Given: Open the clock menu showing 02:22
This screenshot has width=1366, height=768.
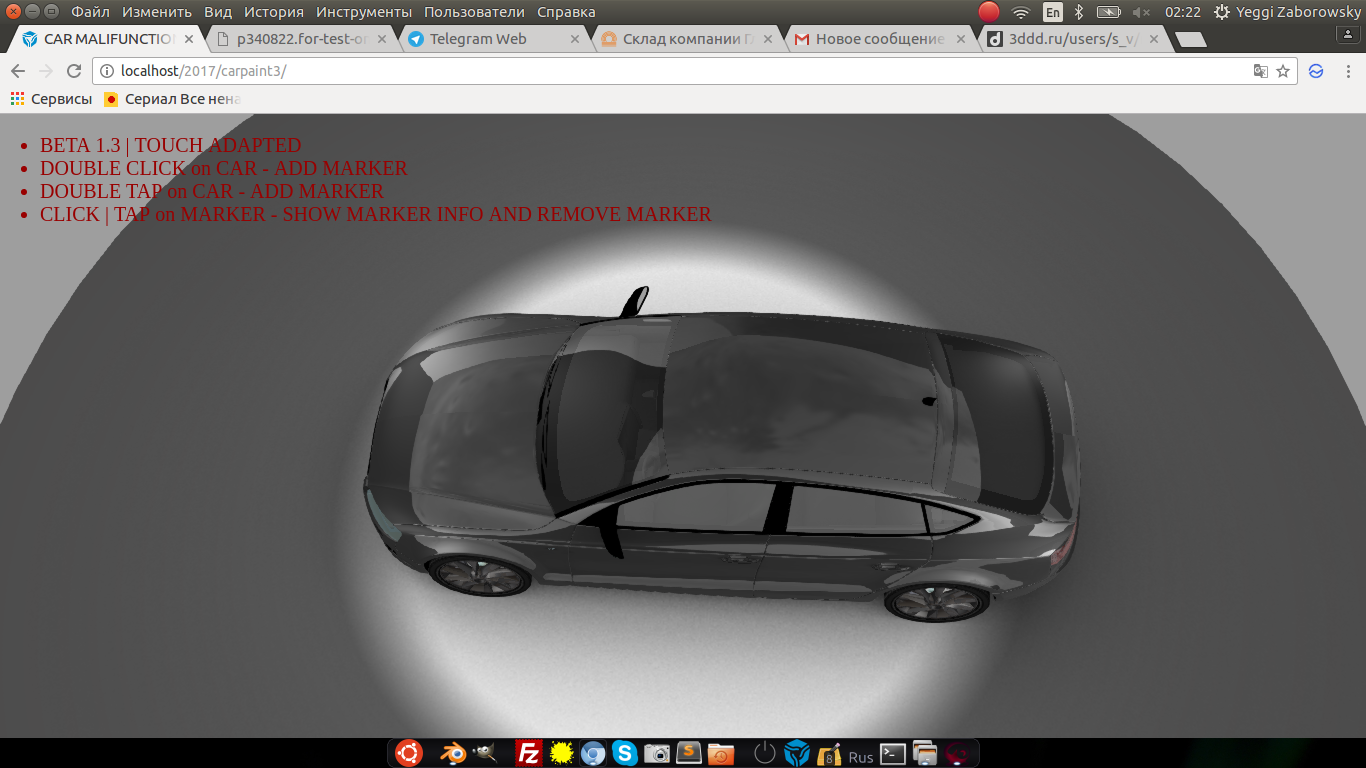Looking at the screenshot, I should tap(1183, 12).
